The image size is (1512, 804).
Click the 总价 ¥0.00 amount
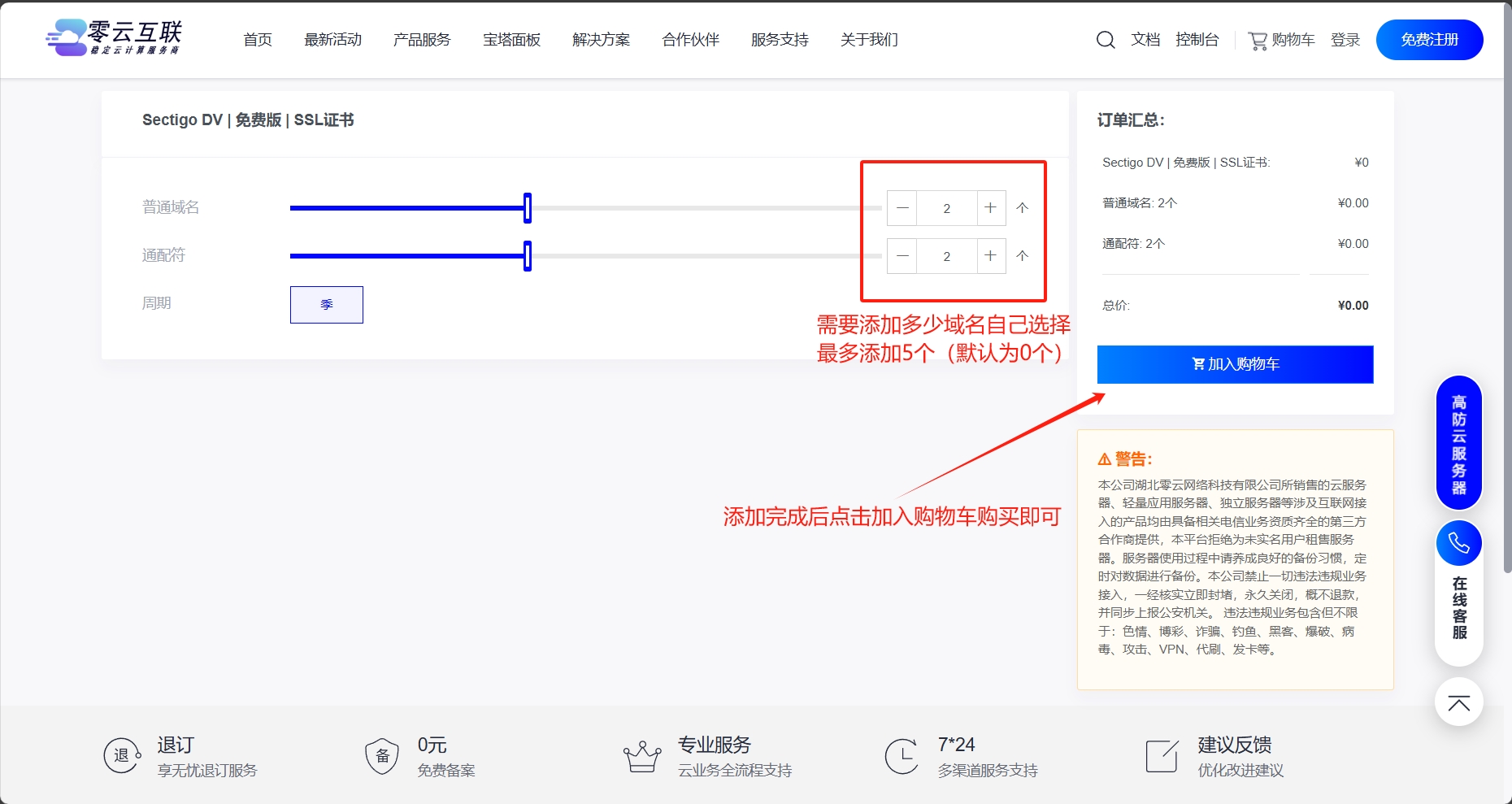pos(1353,306)
